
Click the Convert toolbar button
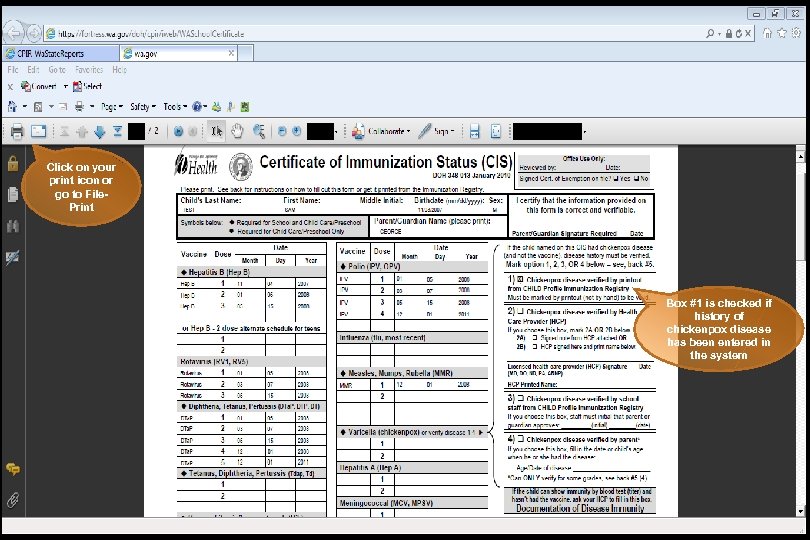click(x=39, y=87)
